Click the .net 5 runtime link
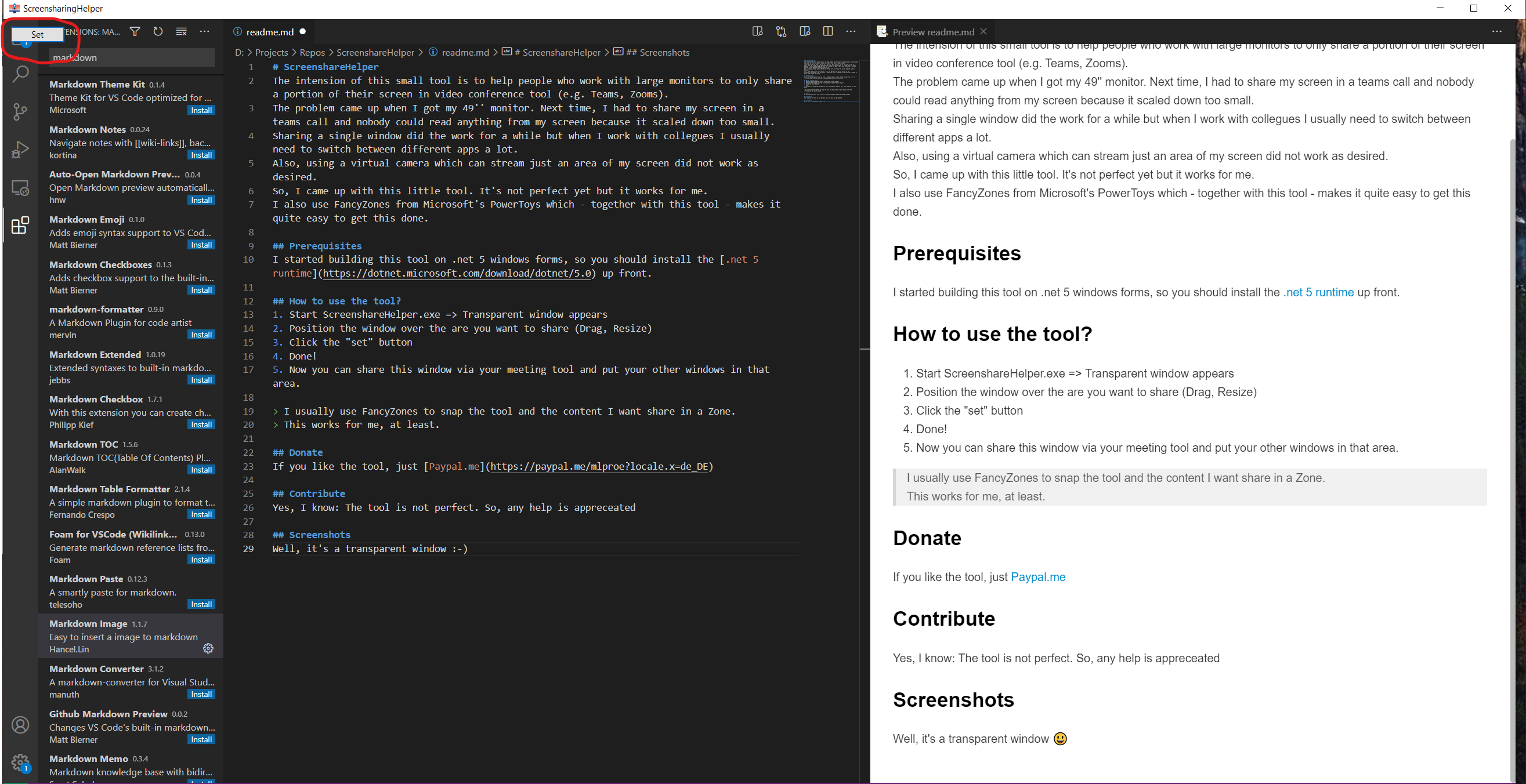Screen dimensions: 1526x784 click(x=1318, y=292)
